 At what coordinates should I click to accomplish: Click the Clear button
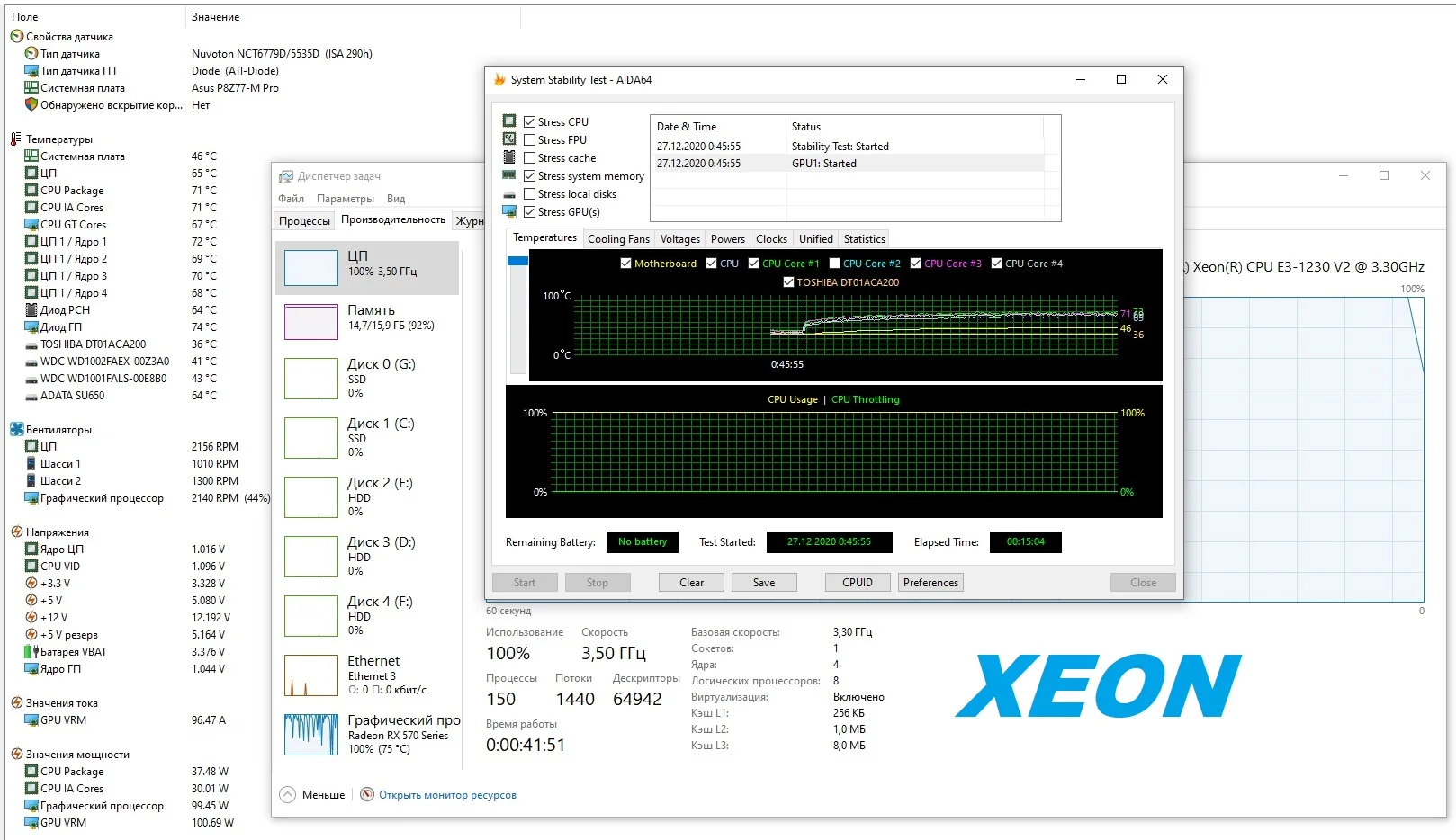click(692, 583)
